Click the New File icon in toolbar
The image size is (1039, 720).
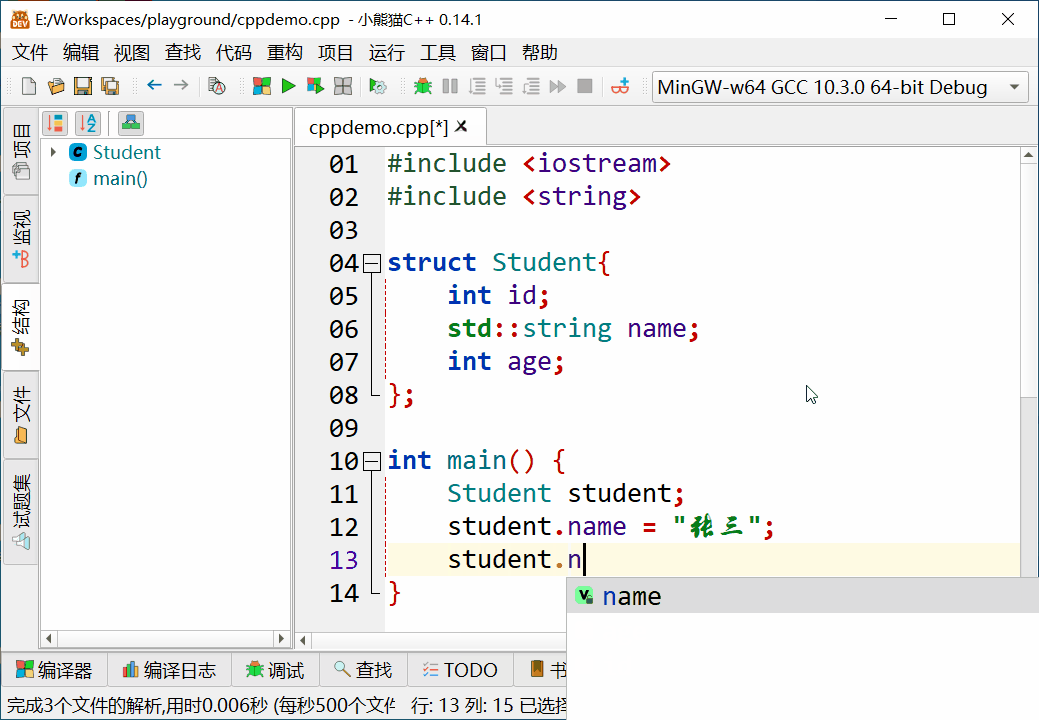[x=29, y=87]
